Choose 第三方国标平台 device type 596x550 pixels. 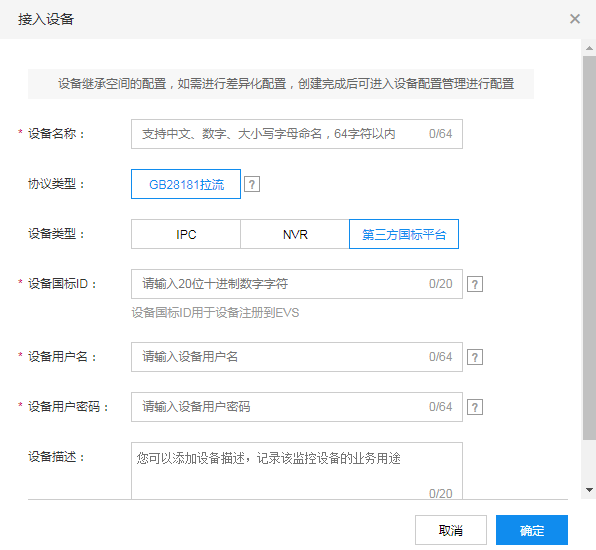point(404,234)
